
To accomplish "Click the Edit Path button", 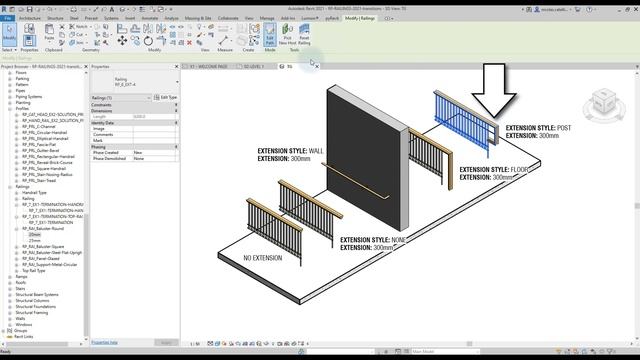I will tap(270, 34).
